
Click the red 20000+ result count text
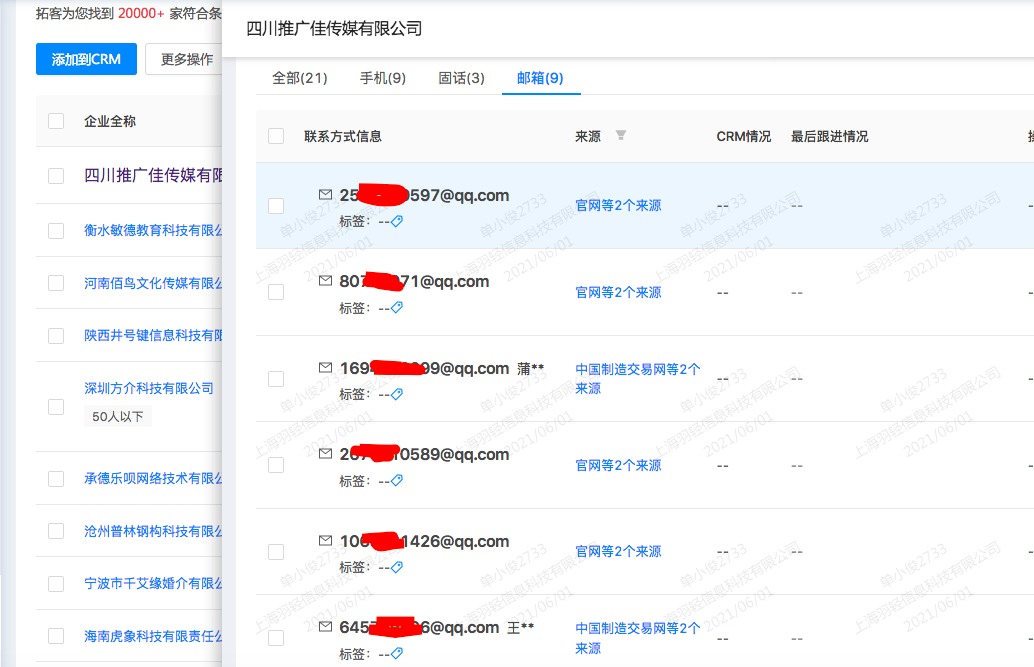pyautogui.click(x=140, y=14)
